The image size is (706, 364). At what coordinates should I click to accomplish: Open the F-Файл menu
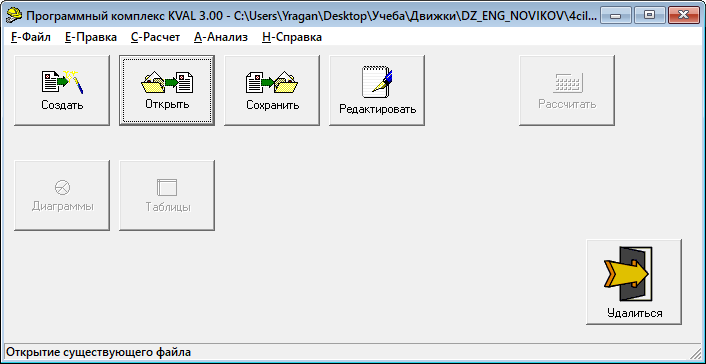(31, 37)
